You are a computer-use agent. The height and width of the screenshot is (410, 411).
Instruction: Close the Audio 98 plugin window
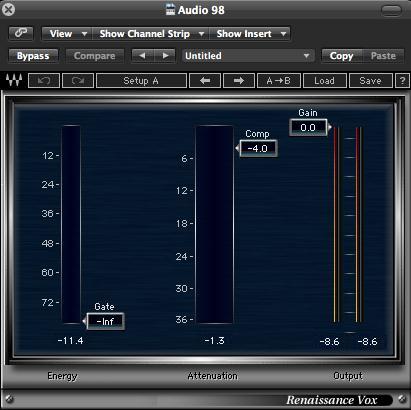point(8,10)
